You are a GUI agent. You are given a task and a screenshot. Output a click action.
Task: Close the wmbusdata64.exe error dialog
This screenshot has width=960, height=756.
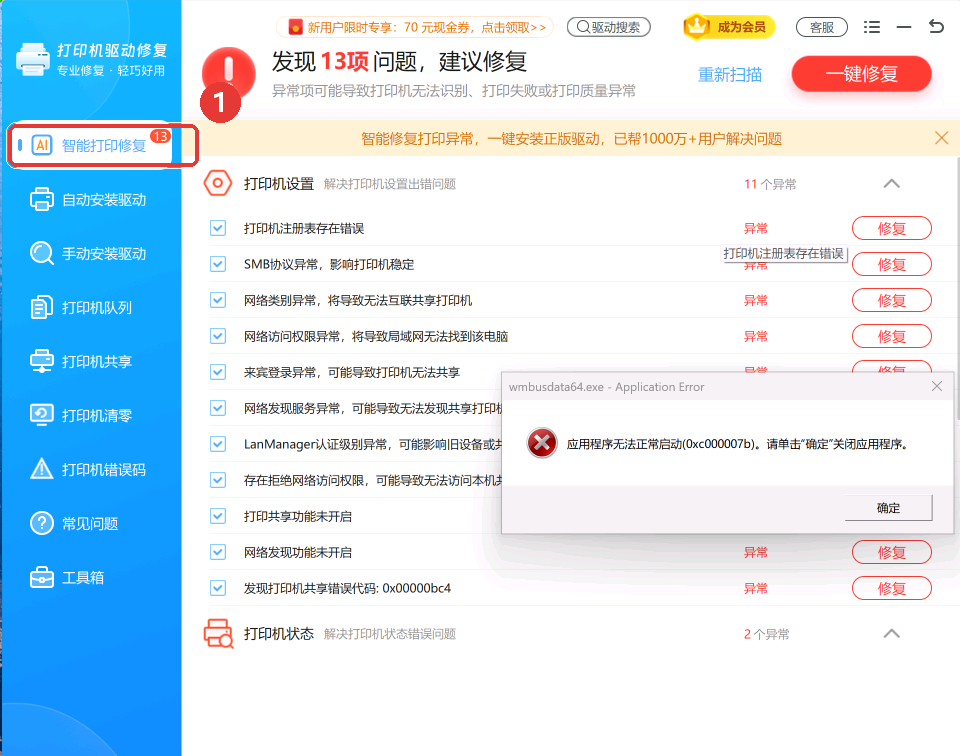[x=937, y=386]
